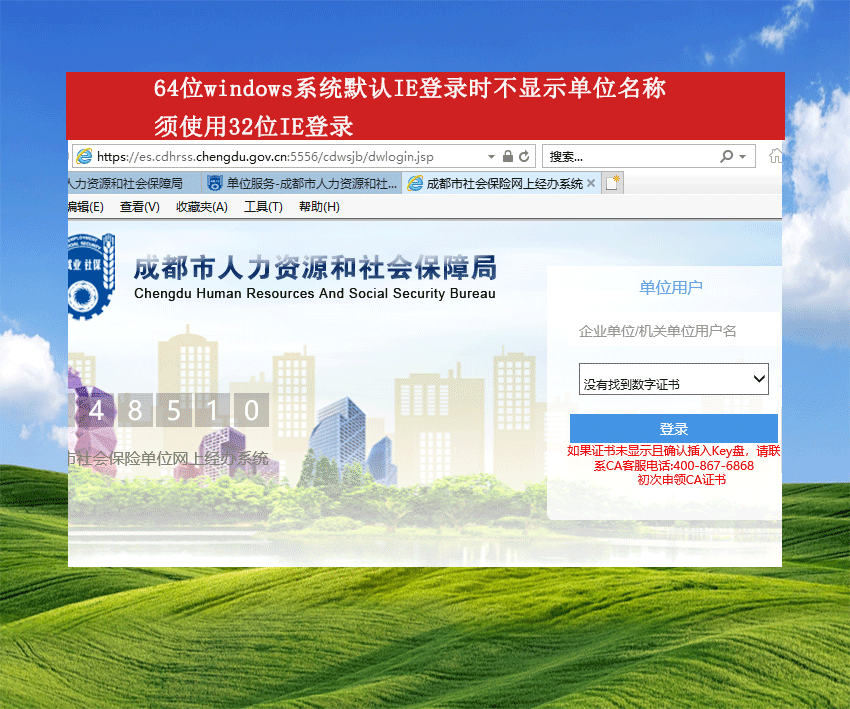
Task: Open the 工具(T) menu
Action: 263,207
